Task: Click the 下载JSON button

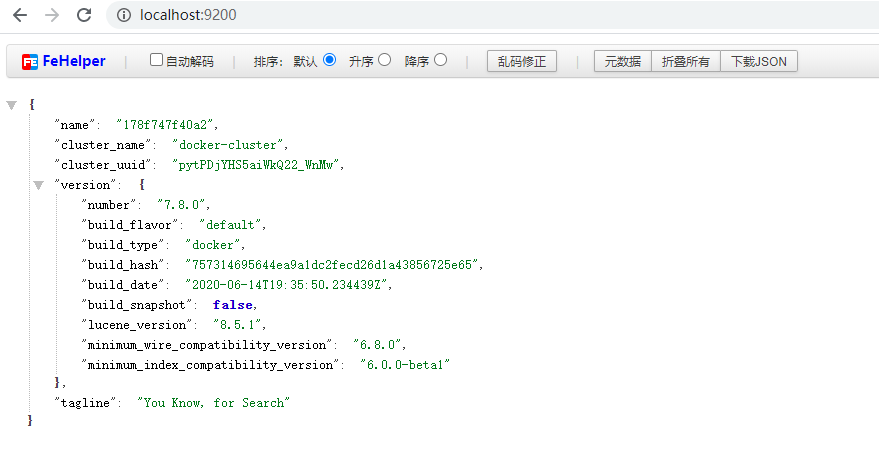Action: point(759,61)
